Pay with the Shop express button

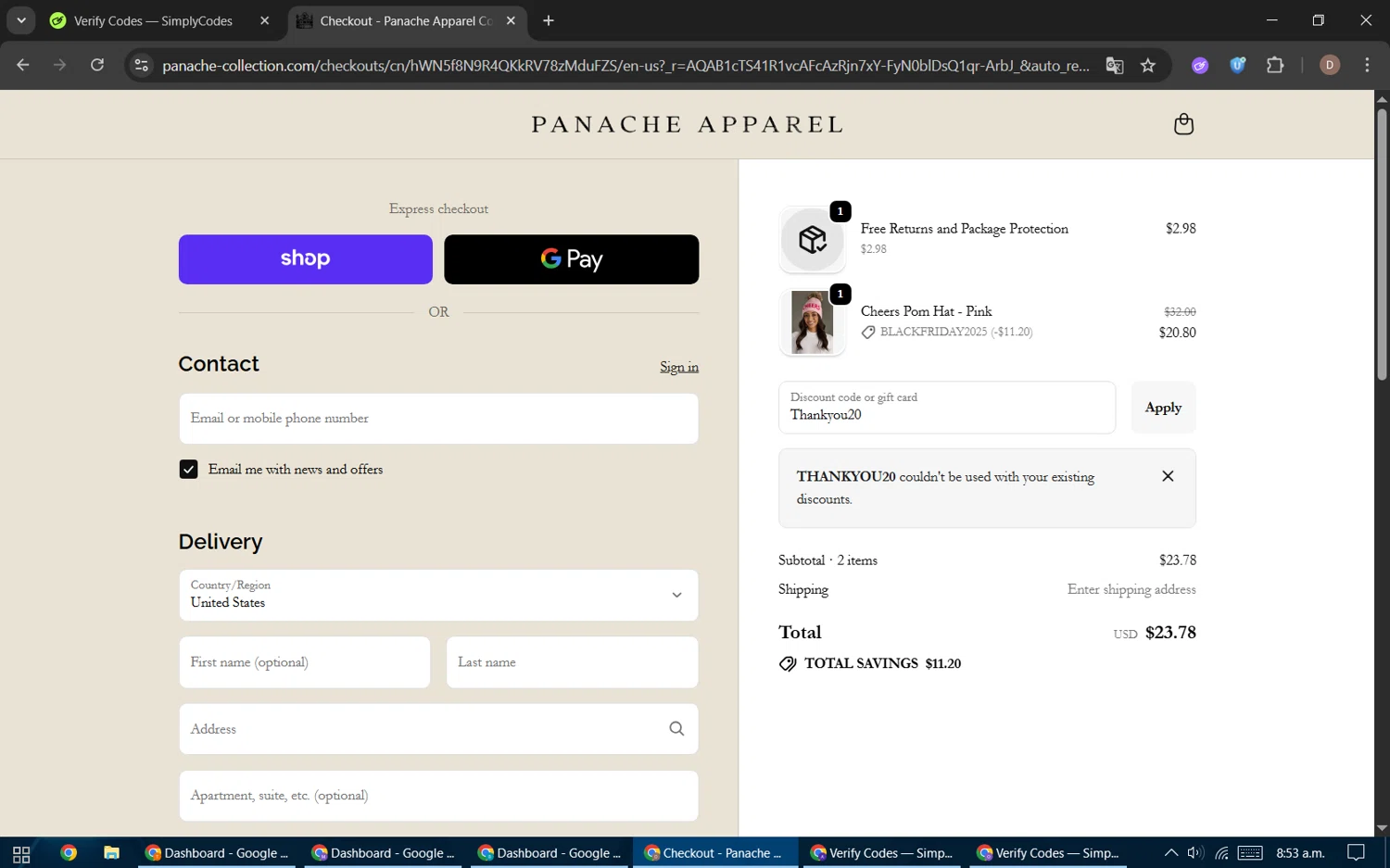[305, 259]
